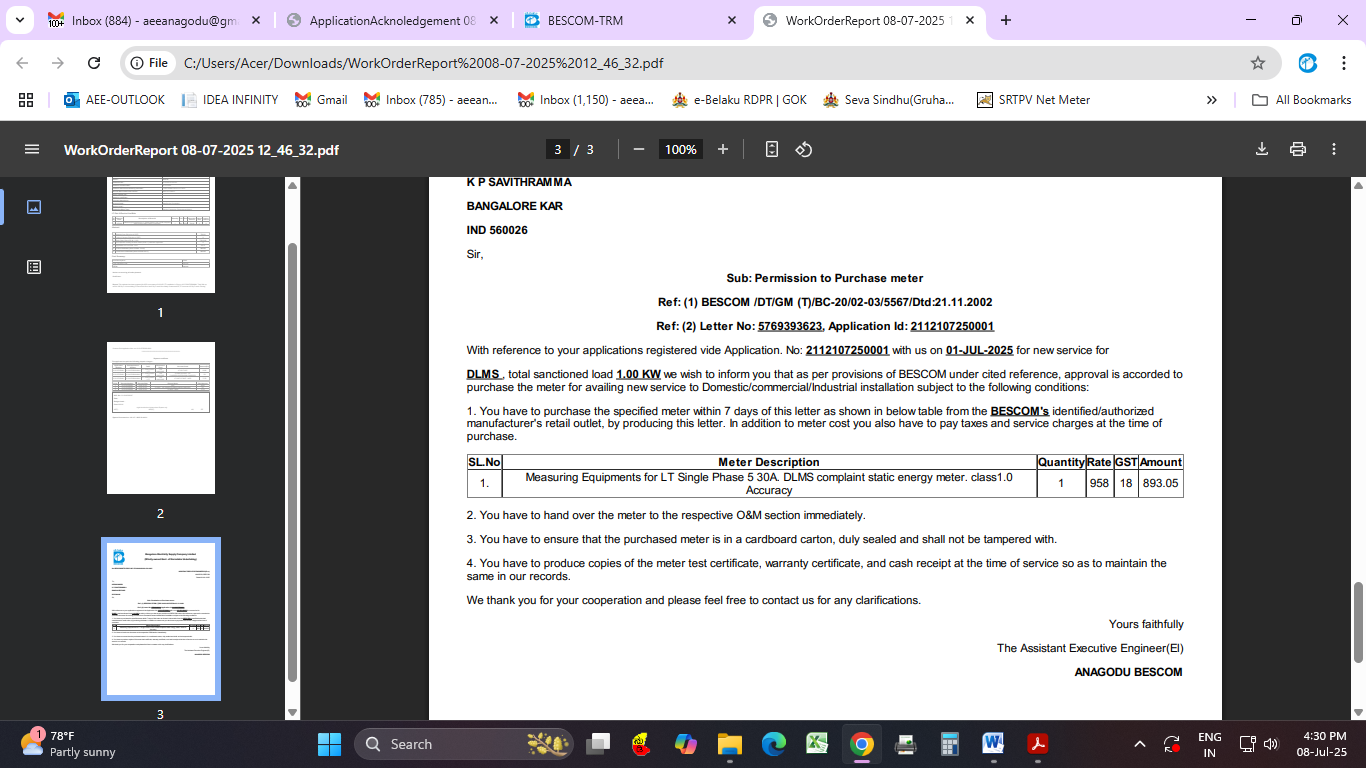The width and height of the screenshot is (1366, 768).
Task: Go back to the previous page
Action: pos(22,63)
